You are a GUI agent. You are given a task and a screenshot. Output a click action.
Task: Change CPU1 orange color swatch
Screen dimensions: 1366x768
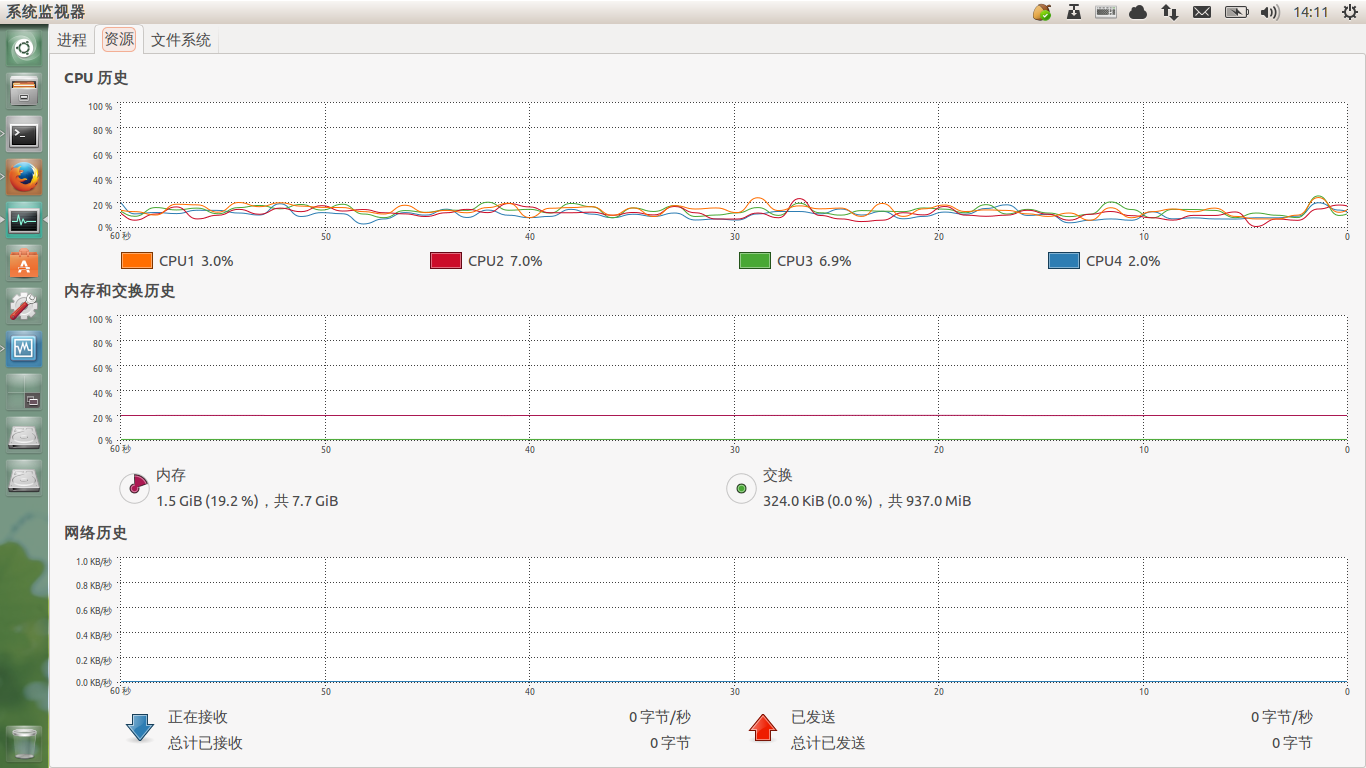pos(136,261)
